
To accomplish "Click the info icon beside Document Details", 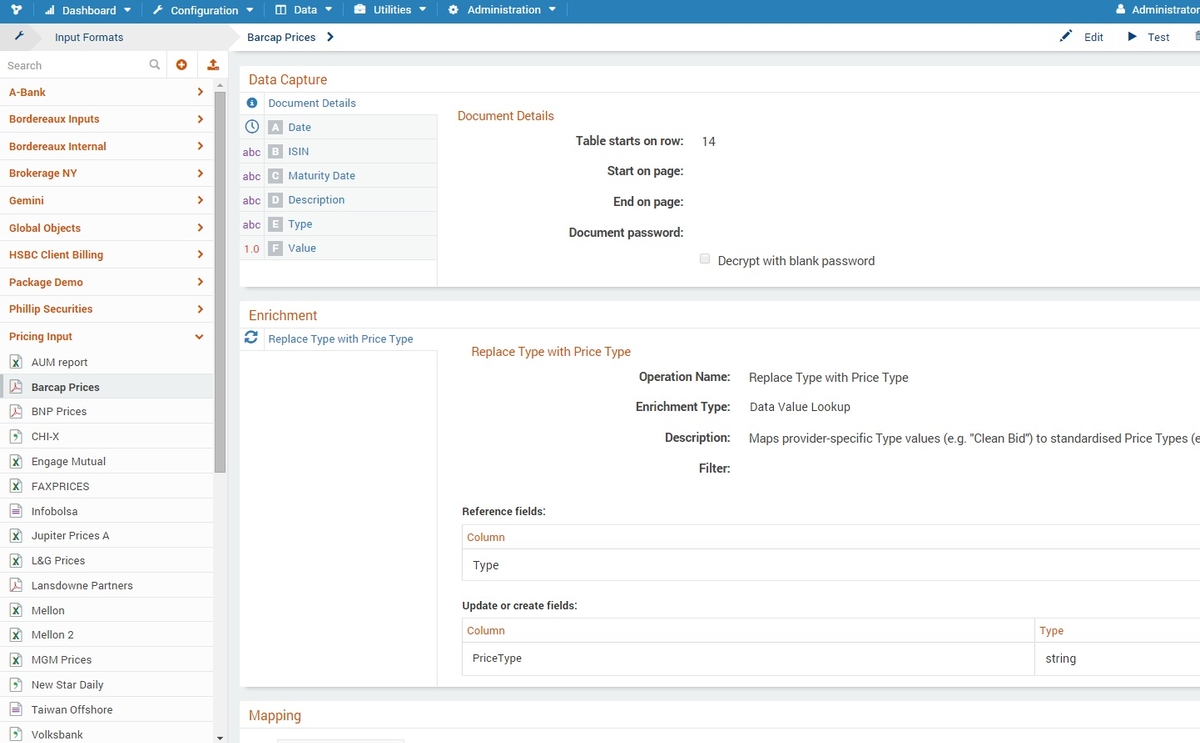I will 251,102.
